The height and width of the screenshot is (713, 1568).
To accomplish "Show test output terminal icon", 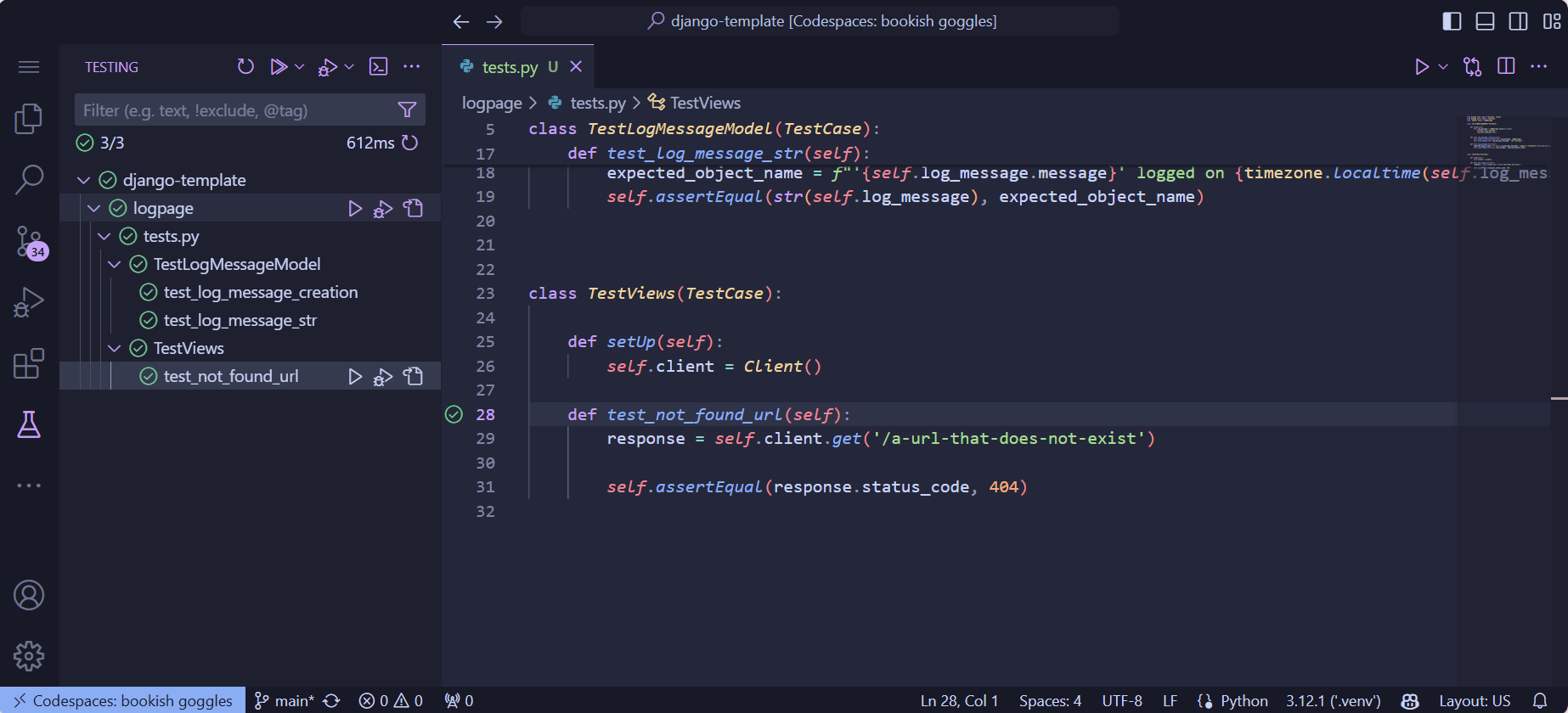I will point(379,67).
